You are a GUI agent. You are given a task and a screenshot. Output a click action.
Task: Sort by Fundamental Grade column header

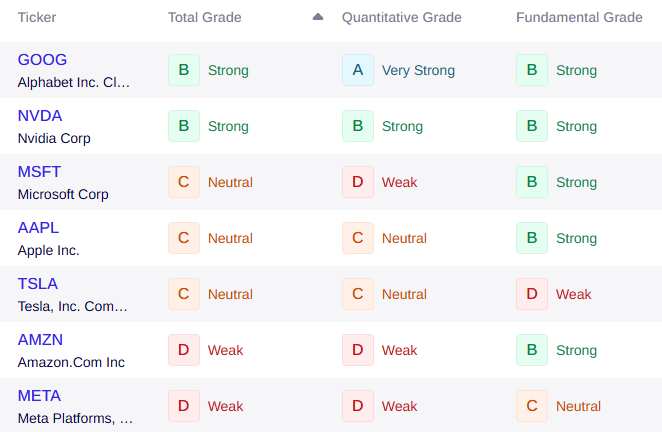pyautogui.click(x=579, y=17)
